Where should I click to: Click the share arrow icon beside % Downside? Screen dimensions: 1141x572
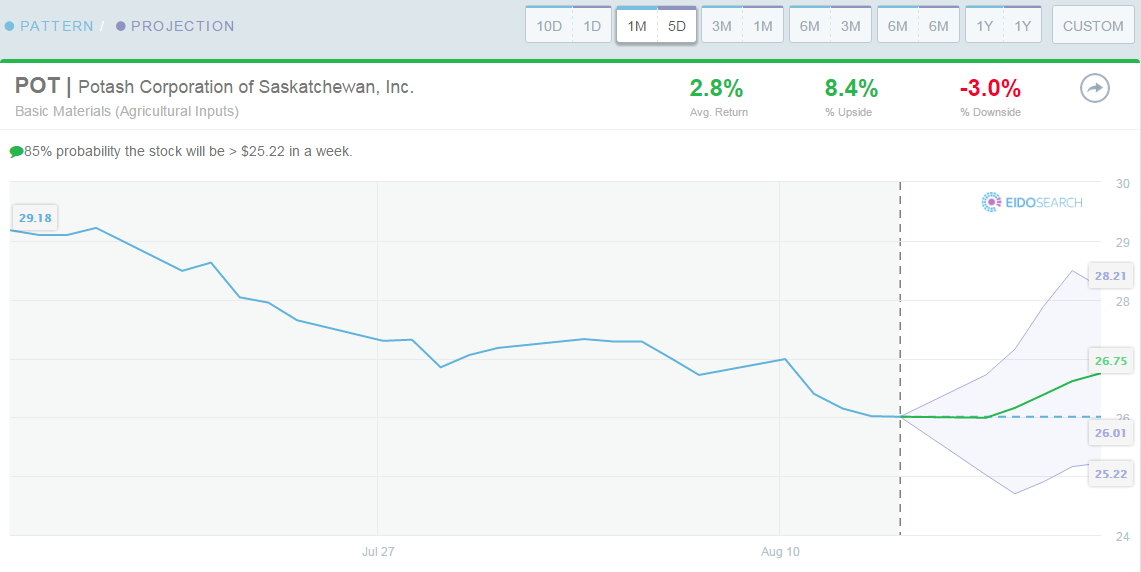tap(1094, 89)
